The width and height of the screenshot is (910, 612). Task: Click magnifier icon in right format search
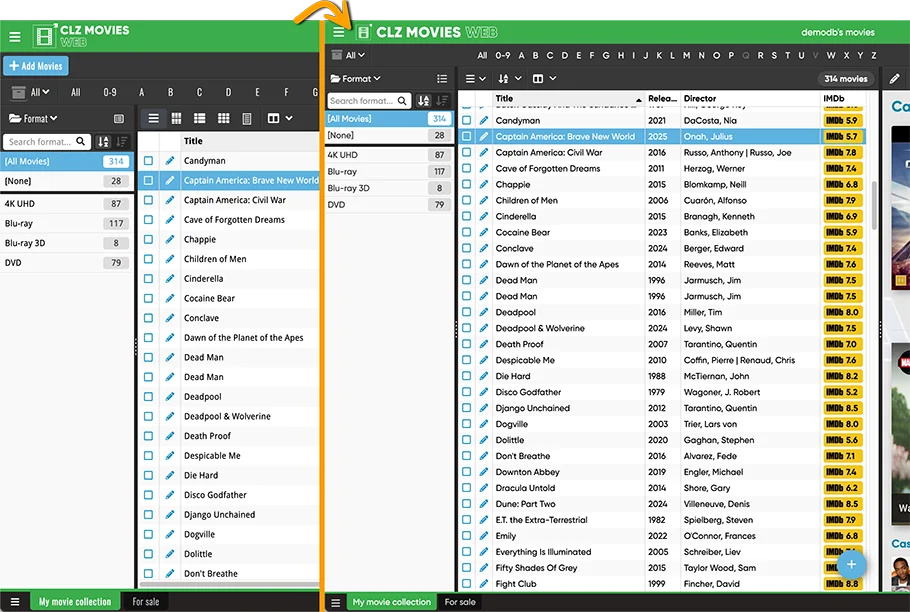(402, 101)
